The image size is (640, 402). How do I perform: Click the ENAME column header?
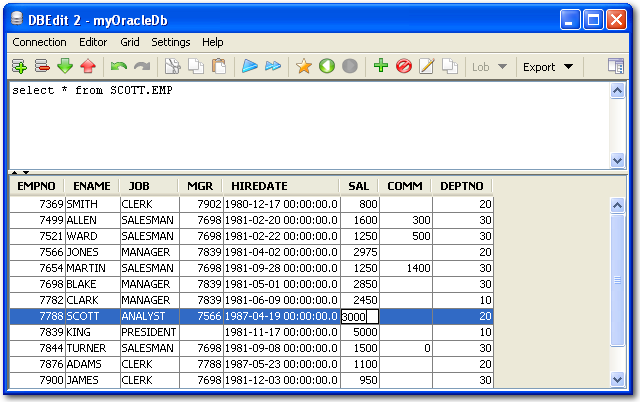[x=90, y=186]
